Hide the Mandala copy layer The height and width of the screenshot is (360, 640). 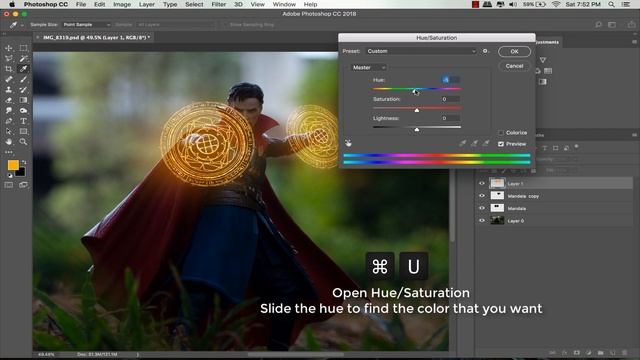(482, 196)
